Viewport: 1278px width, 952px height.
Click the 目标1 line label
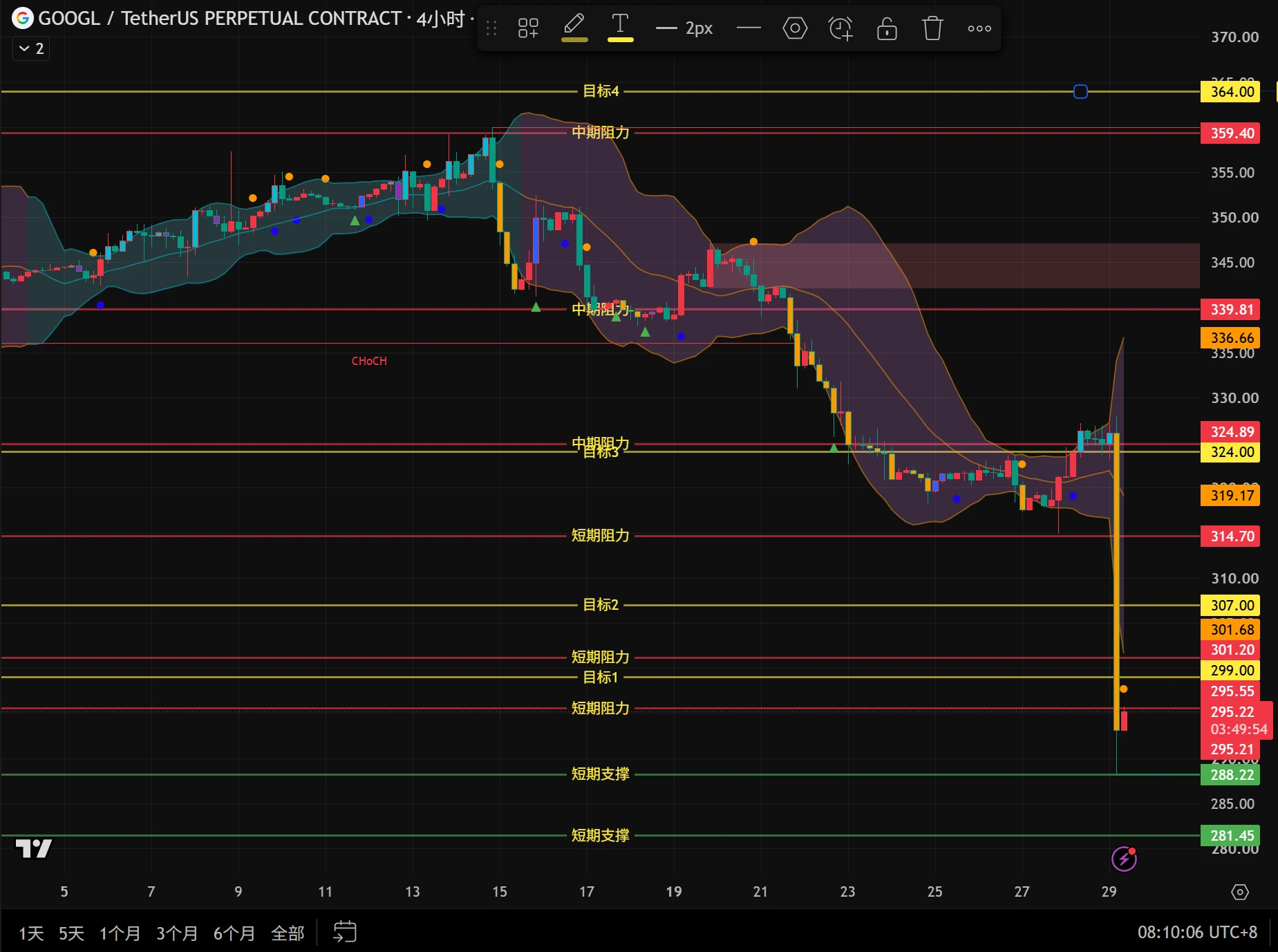tap(601, 678)
